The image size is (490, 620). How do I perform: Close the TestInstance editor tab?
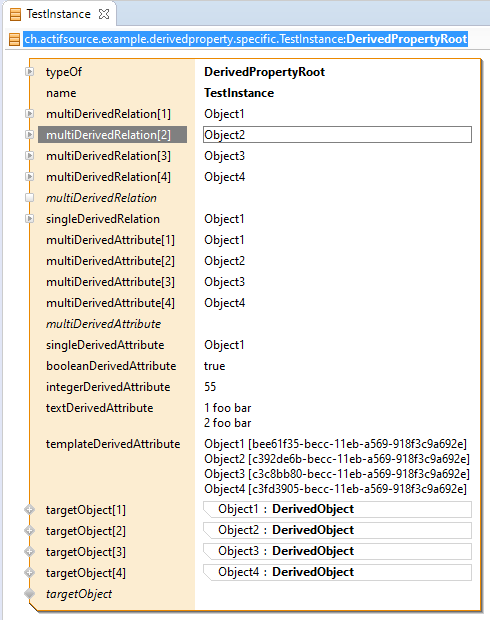[104, 15]
